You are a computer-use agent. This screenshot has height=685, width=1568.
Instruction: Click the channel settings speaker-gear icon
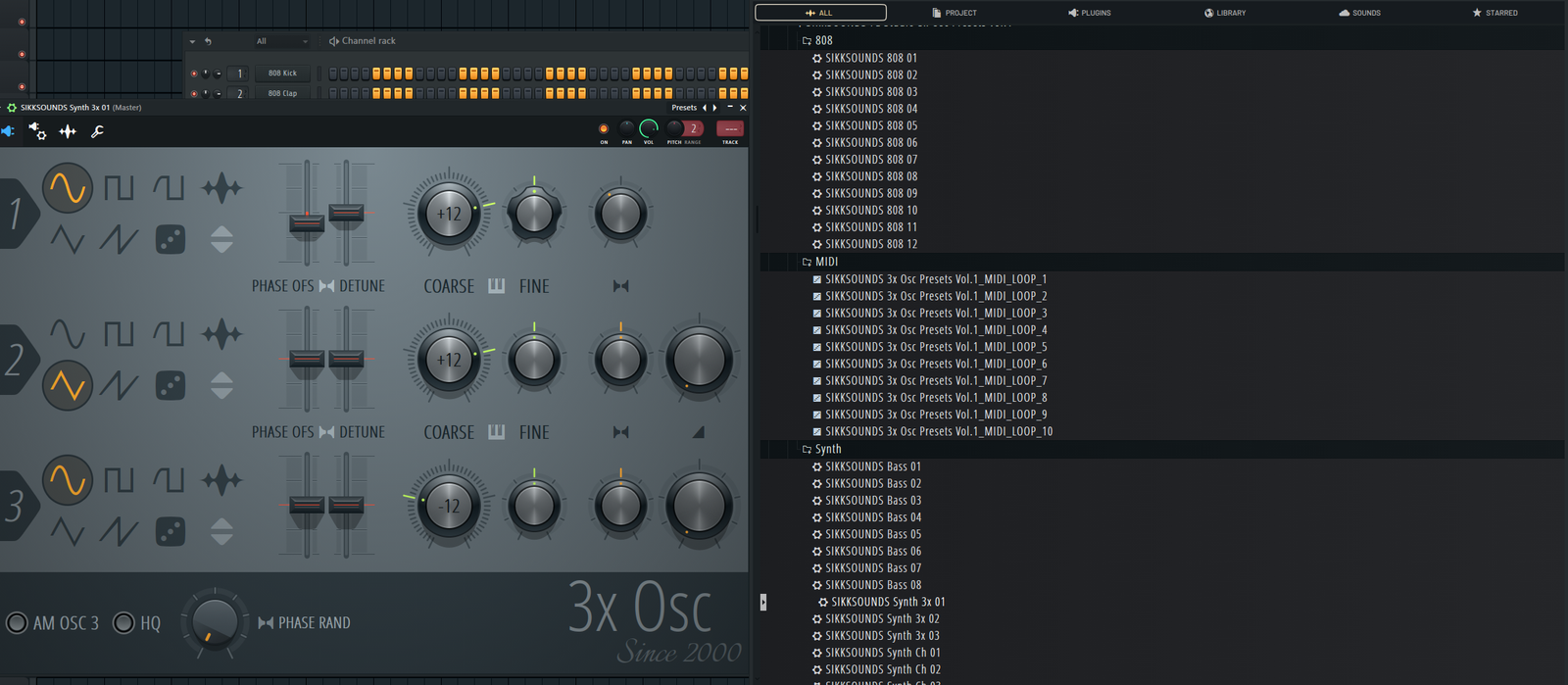[37, 131]
